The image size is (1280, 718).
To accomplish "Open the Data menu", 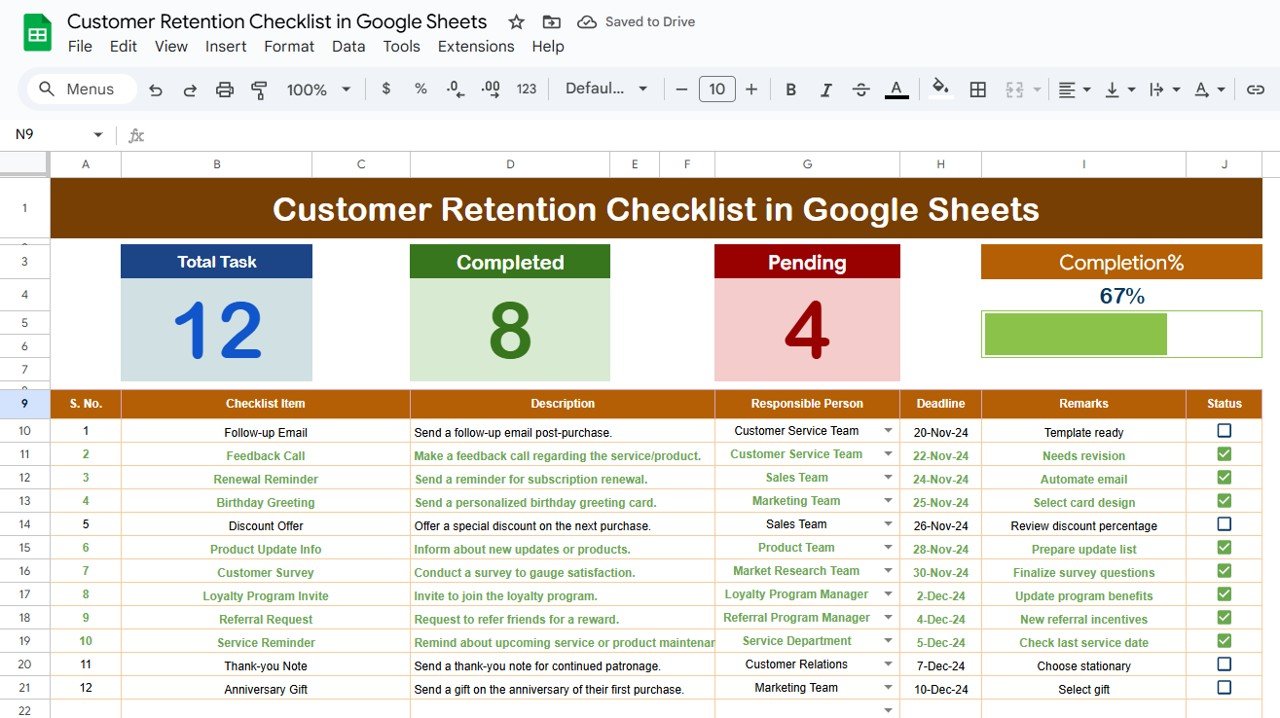I will tap(348, 46).
